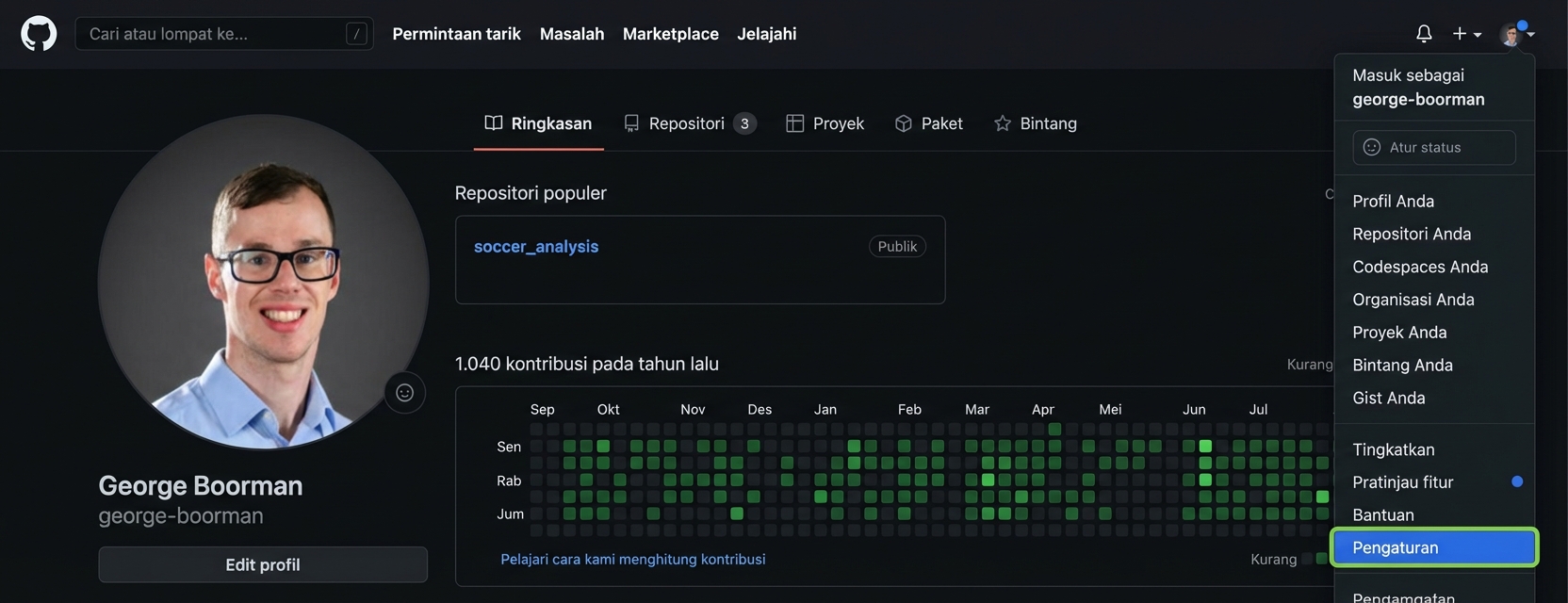Switch to the Repositori tab

pyautogui.click(x=690, y=123)
